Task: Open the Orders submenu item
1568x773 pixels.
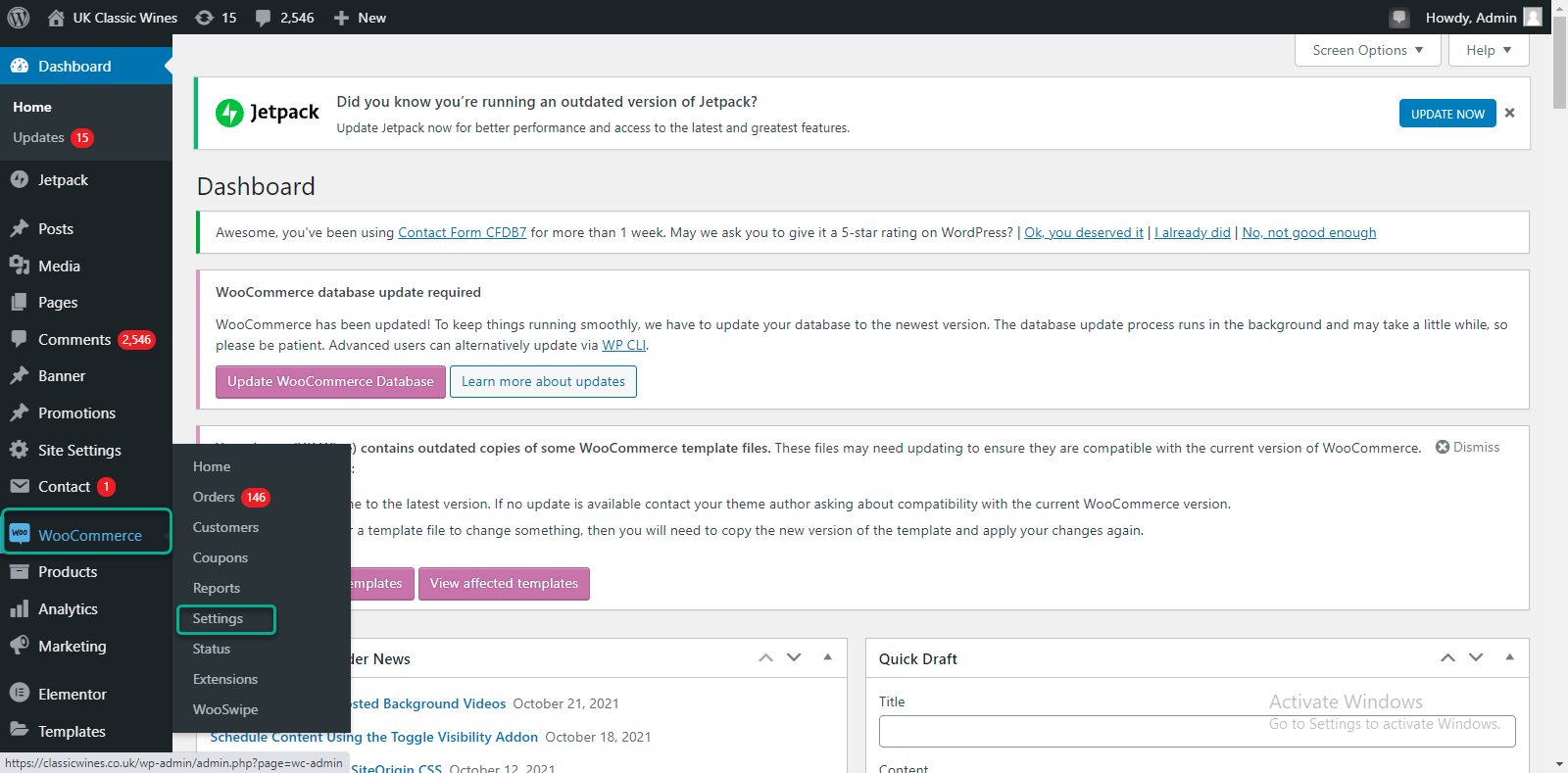Action: (214, 497)
